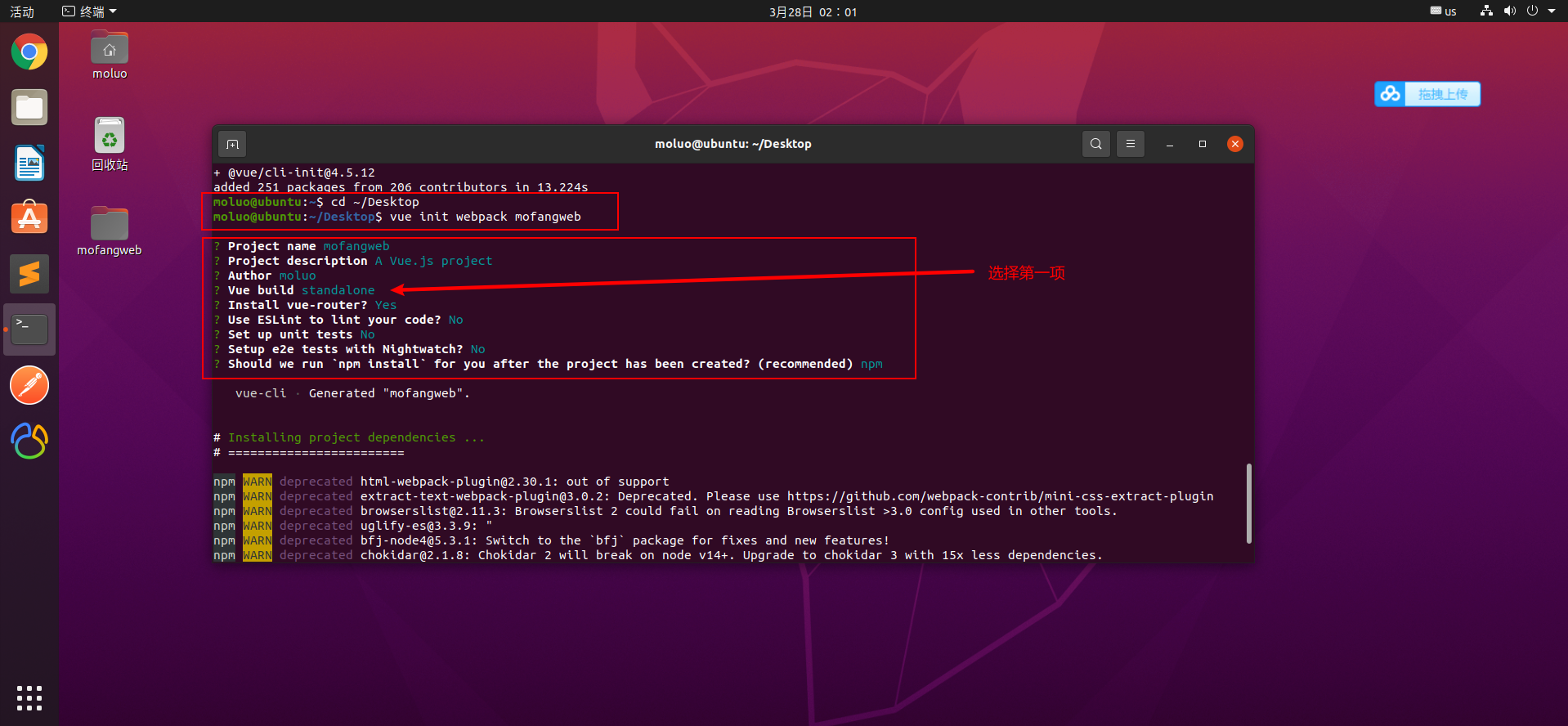Expand the 终端 application menu
Image resolution: width=1568 pixels, height=726 pixels.
(90, 11)
